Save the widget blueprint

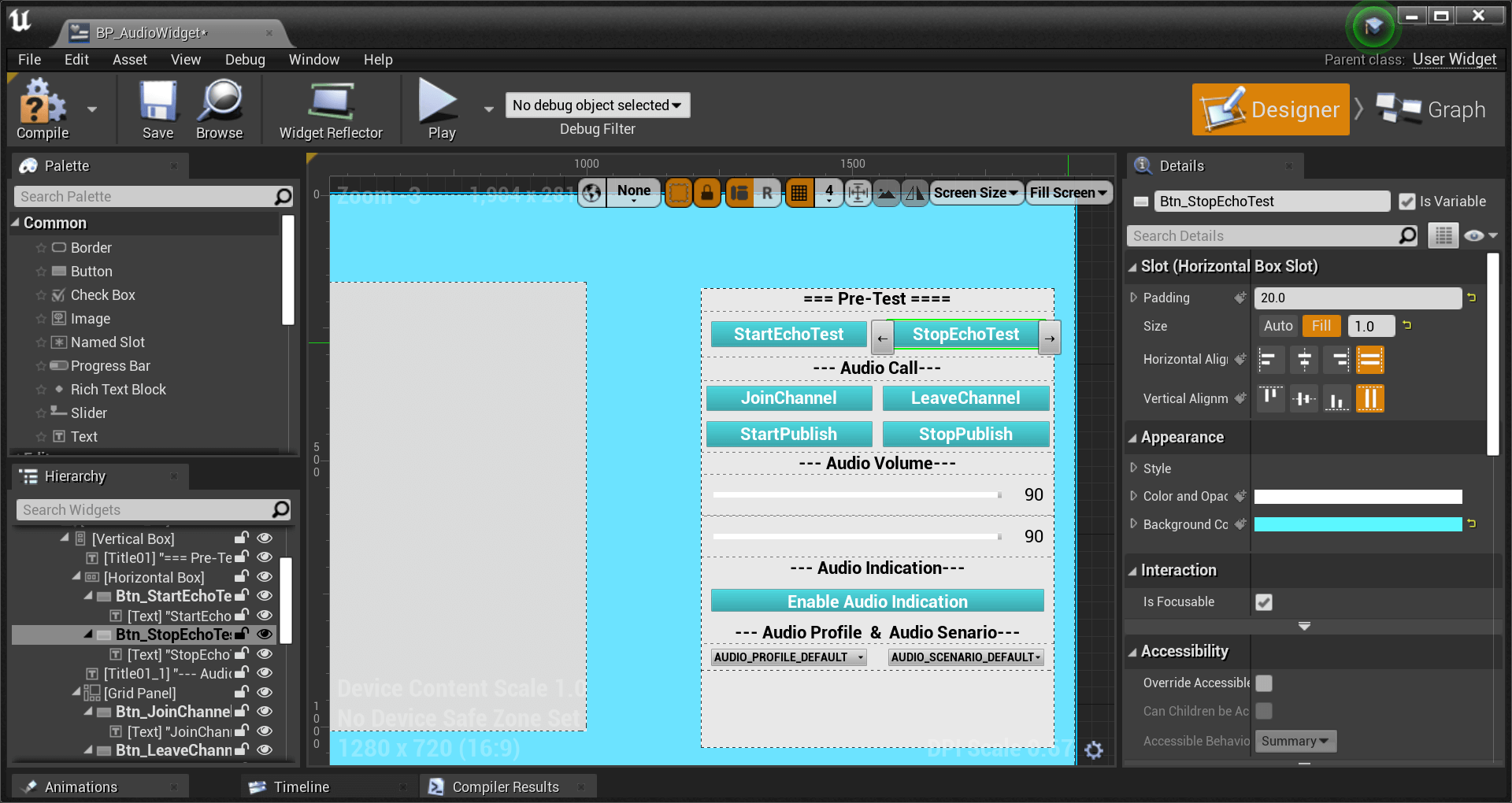[157, 109]
